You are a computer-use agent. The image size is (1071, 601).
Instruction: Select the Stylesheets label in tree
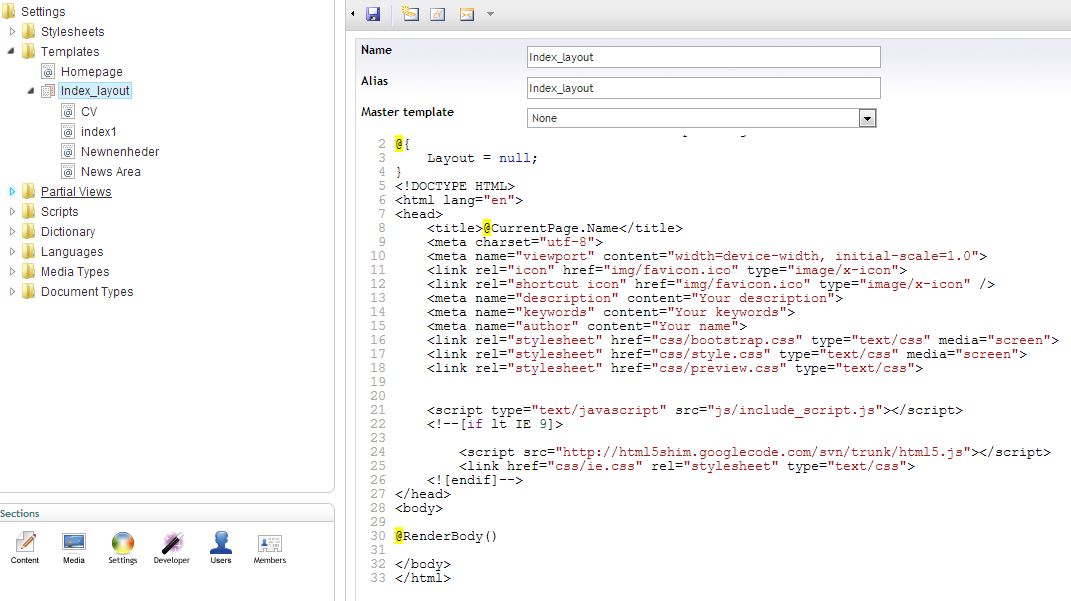click(72, 31)
